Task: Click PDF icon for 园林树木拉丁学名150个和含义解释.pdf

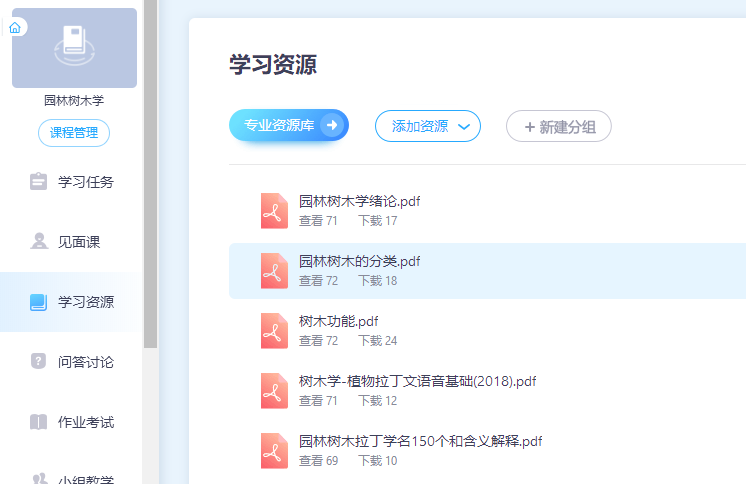Action: 274,451
